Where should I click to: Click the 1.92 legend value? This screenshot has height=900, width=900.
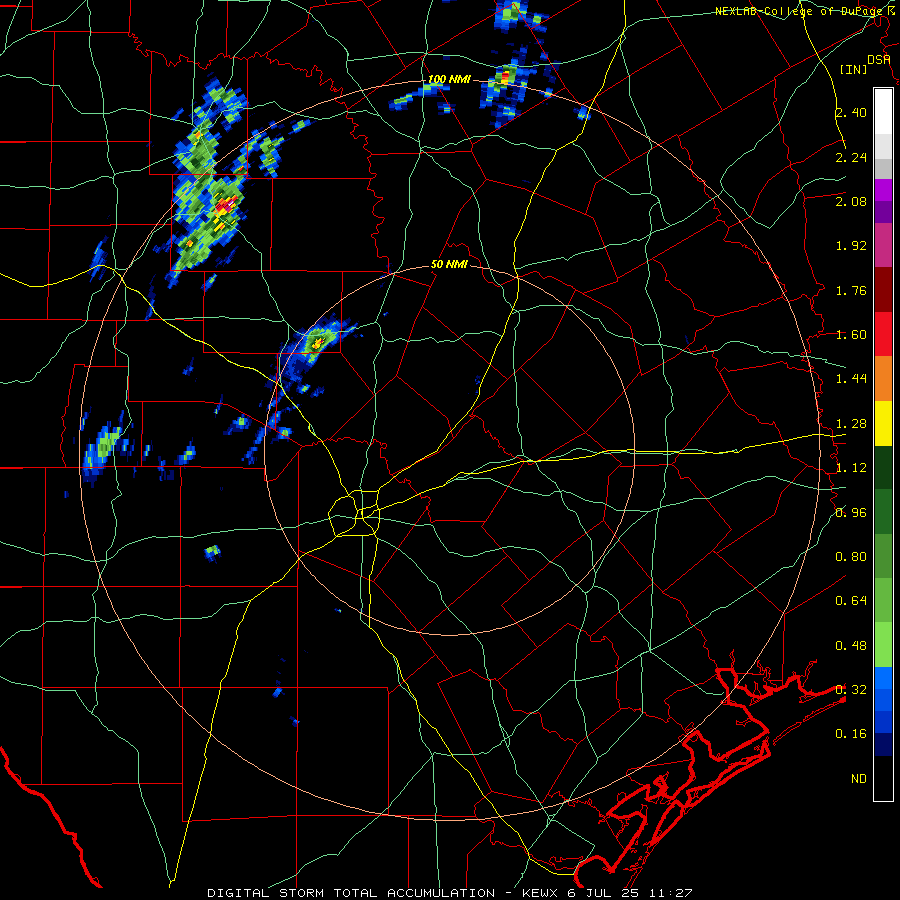point(851,246)
